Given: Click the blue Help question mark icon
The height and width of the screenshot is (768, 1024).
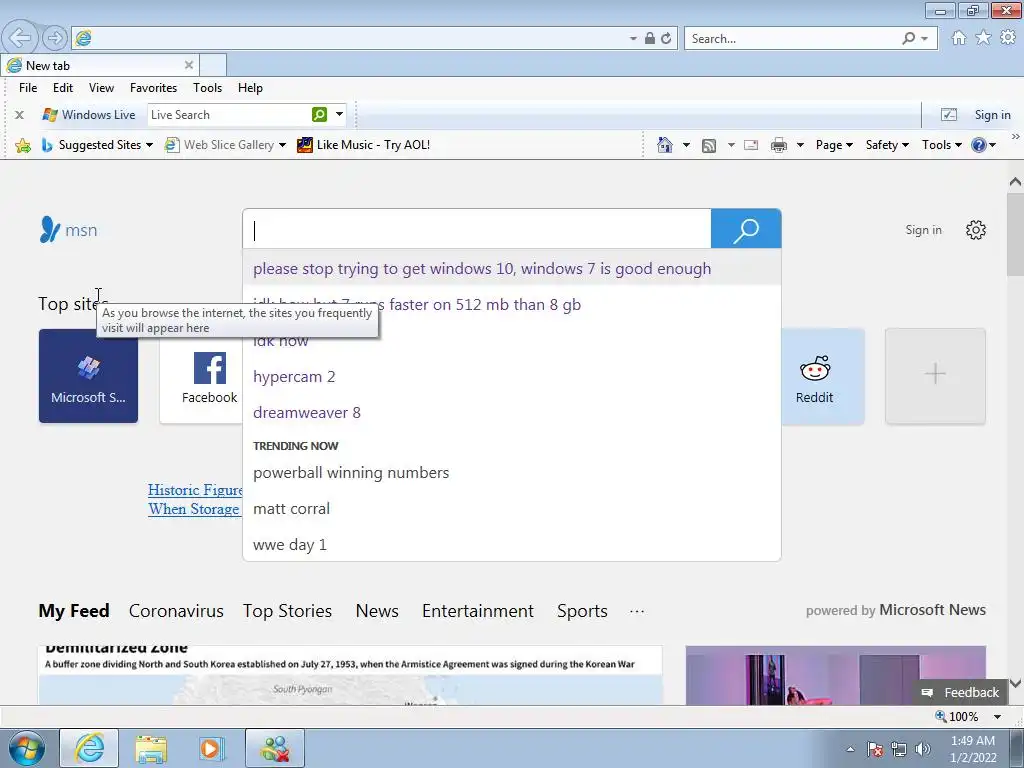Looking at the screenshot, I should (978, 145).
